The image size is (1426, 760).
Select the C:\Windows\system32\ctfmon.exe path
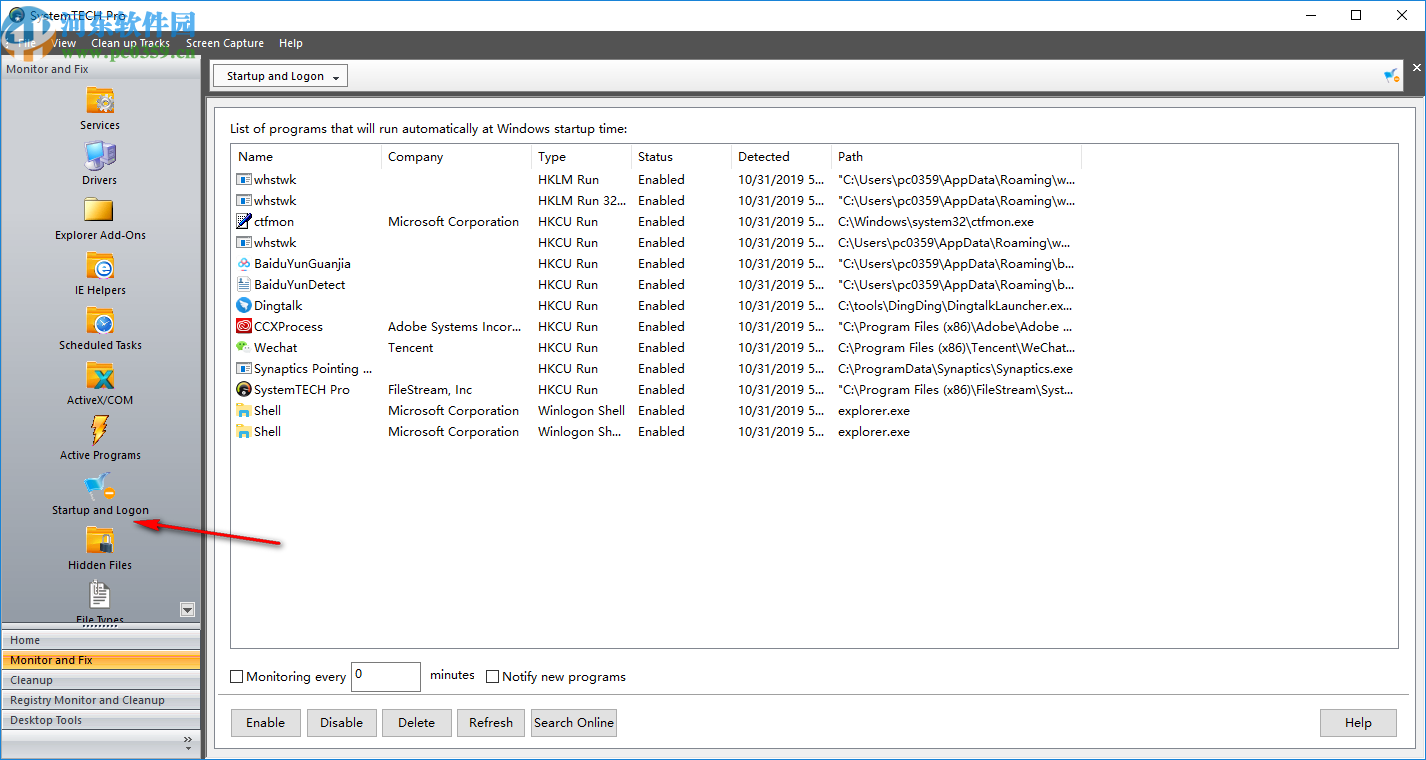(936, 222)
